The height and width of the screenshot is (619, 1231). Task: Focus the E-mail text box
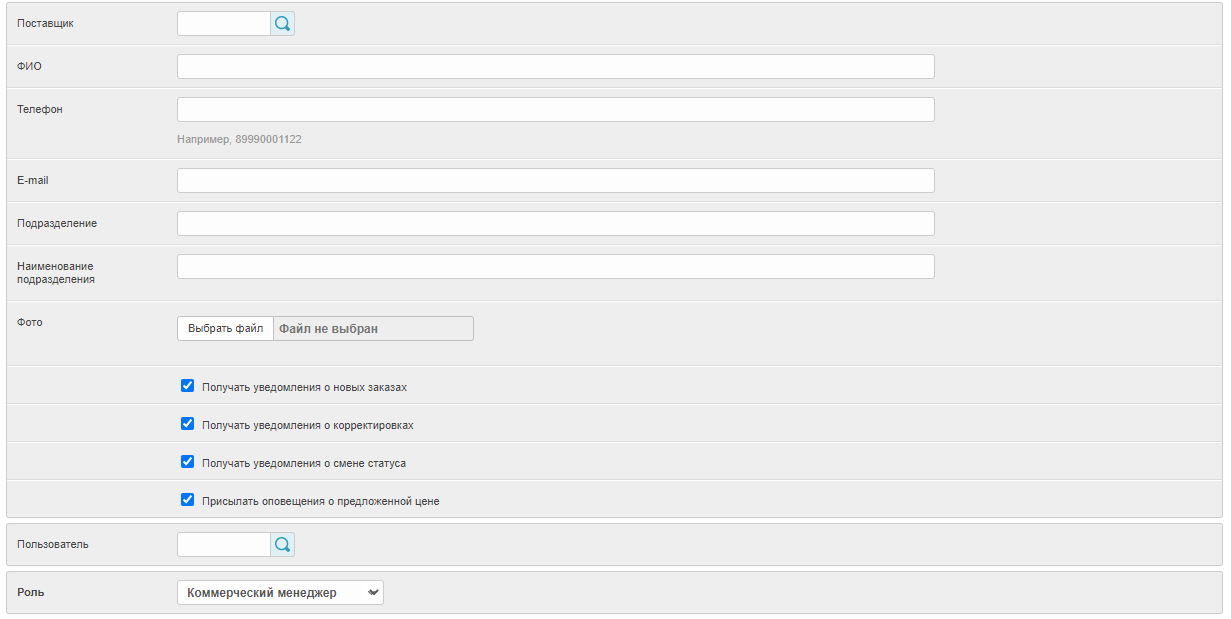click(x=555, y=181)
